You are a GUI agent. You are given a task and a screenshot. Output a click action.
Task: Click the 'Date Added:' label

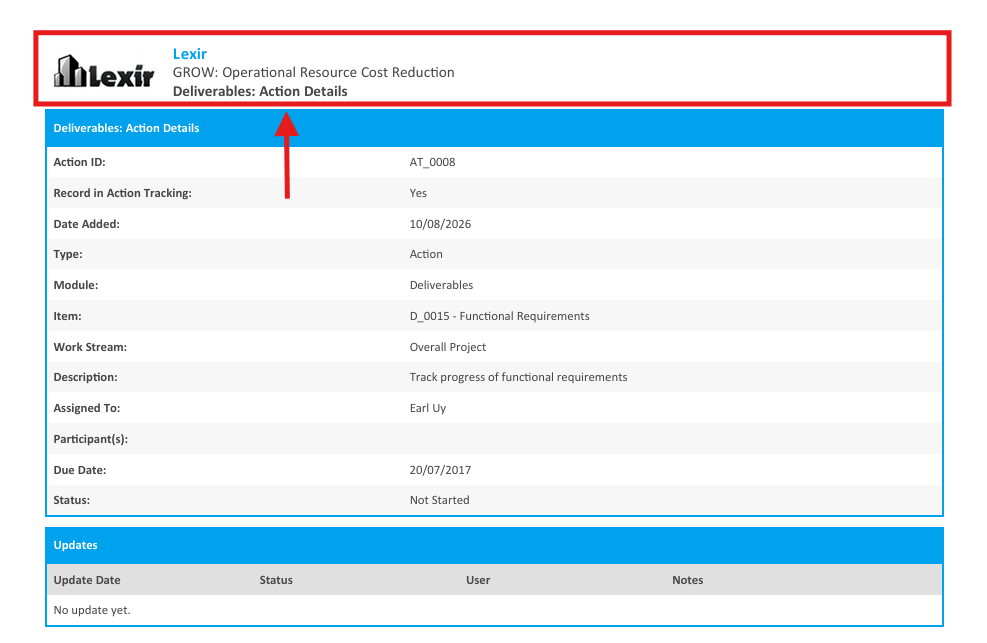(x=86, y=224)
